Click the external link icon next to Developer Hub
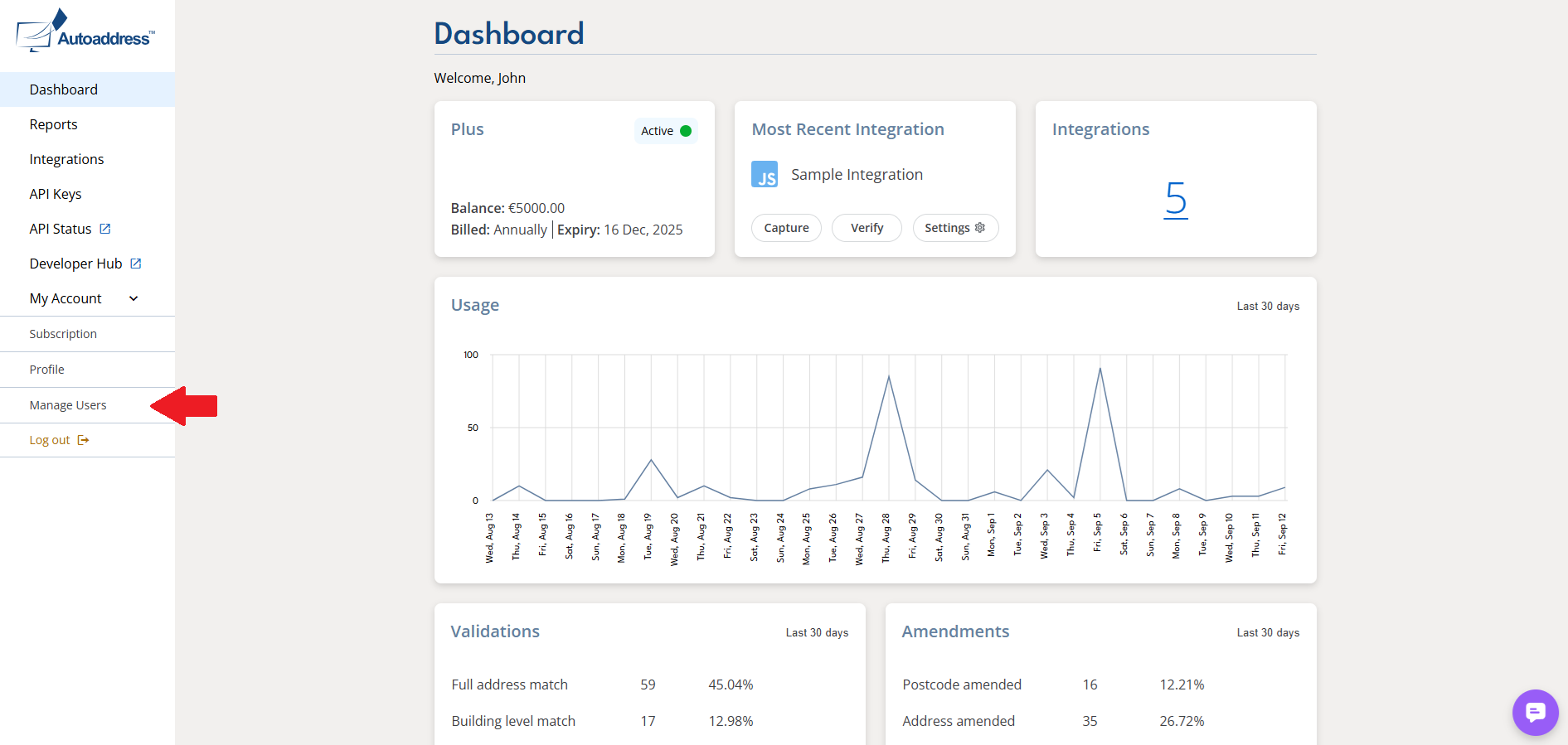 tap(136, 264)
